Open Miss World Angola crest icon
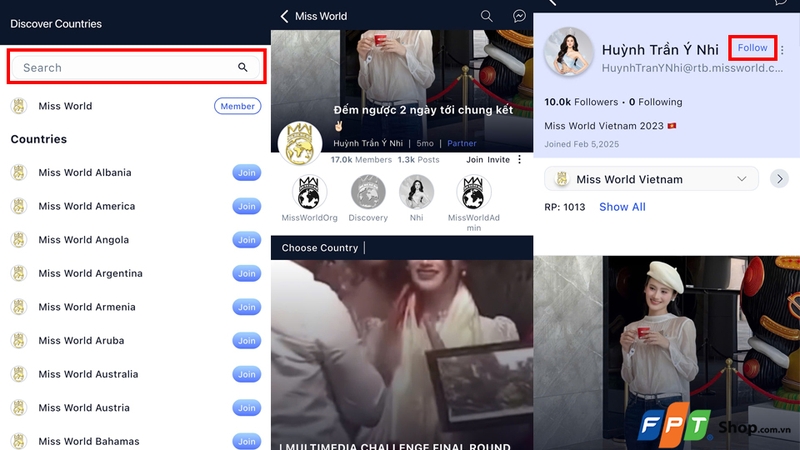This screenshot has height=450, width=800. coord(19,240)
